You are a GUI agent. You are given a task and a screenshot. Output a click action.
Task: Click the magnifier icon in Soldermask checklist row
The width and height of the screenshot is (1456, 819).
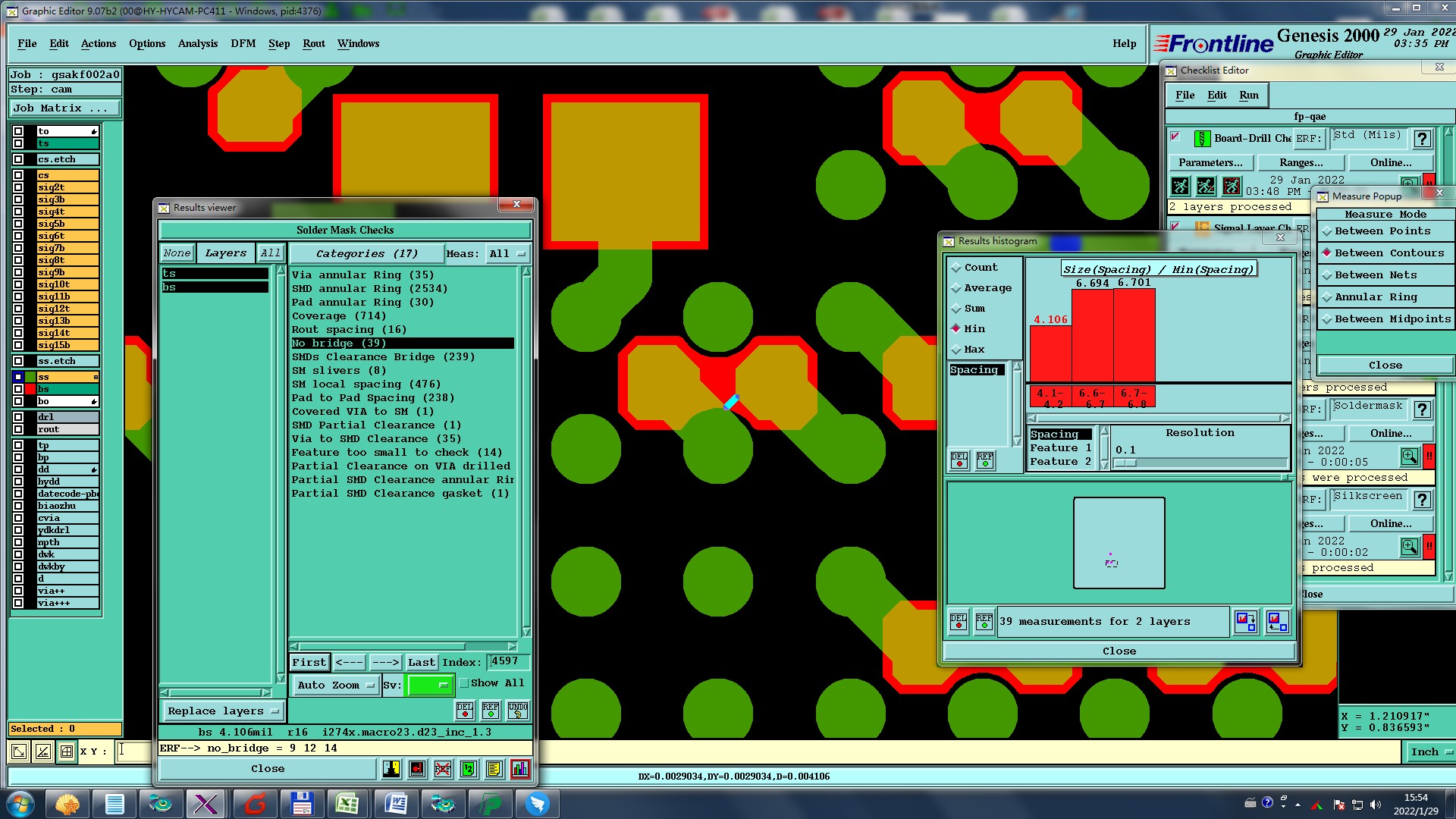pos(1409,457)
